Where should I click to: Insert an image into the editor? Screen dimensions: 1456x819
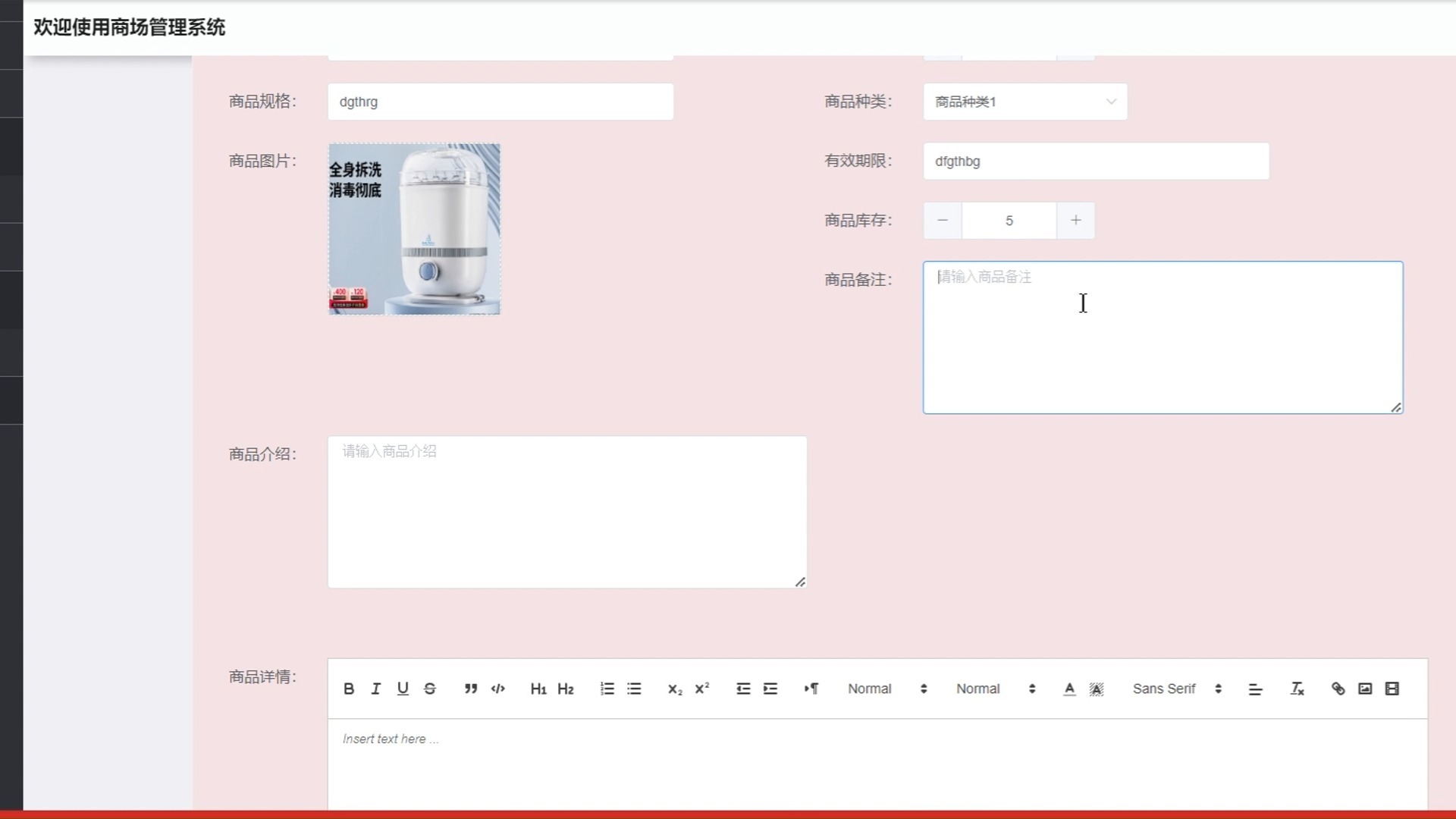[1365, 689]
